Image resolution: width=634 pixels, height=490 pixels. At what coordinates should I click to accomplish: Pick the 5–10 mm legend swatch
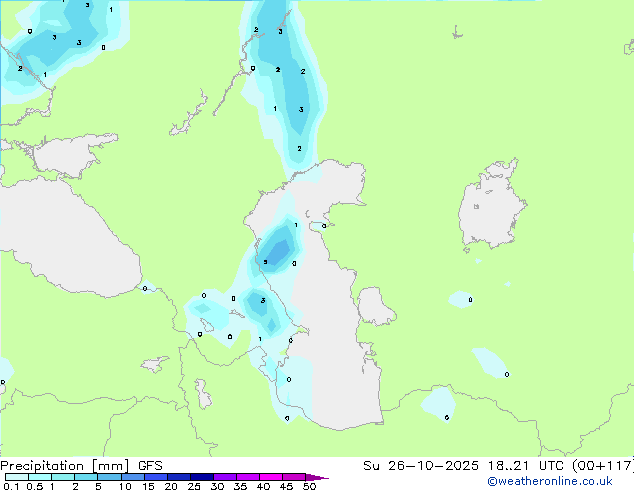tap(109, 477)
